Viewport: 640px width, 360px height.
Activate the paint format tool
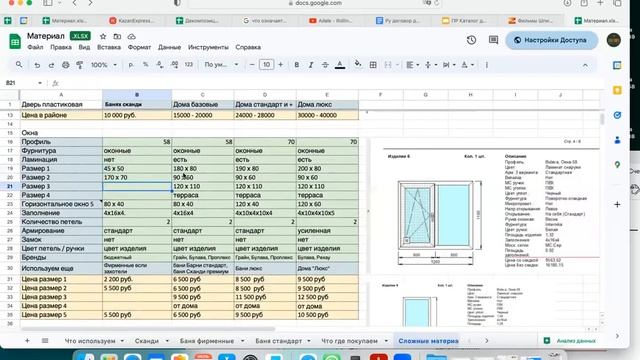[80, 65]
